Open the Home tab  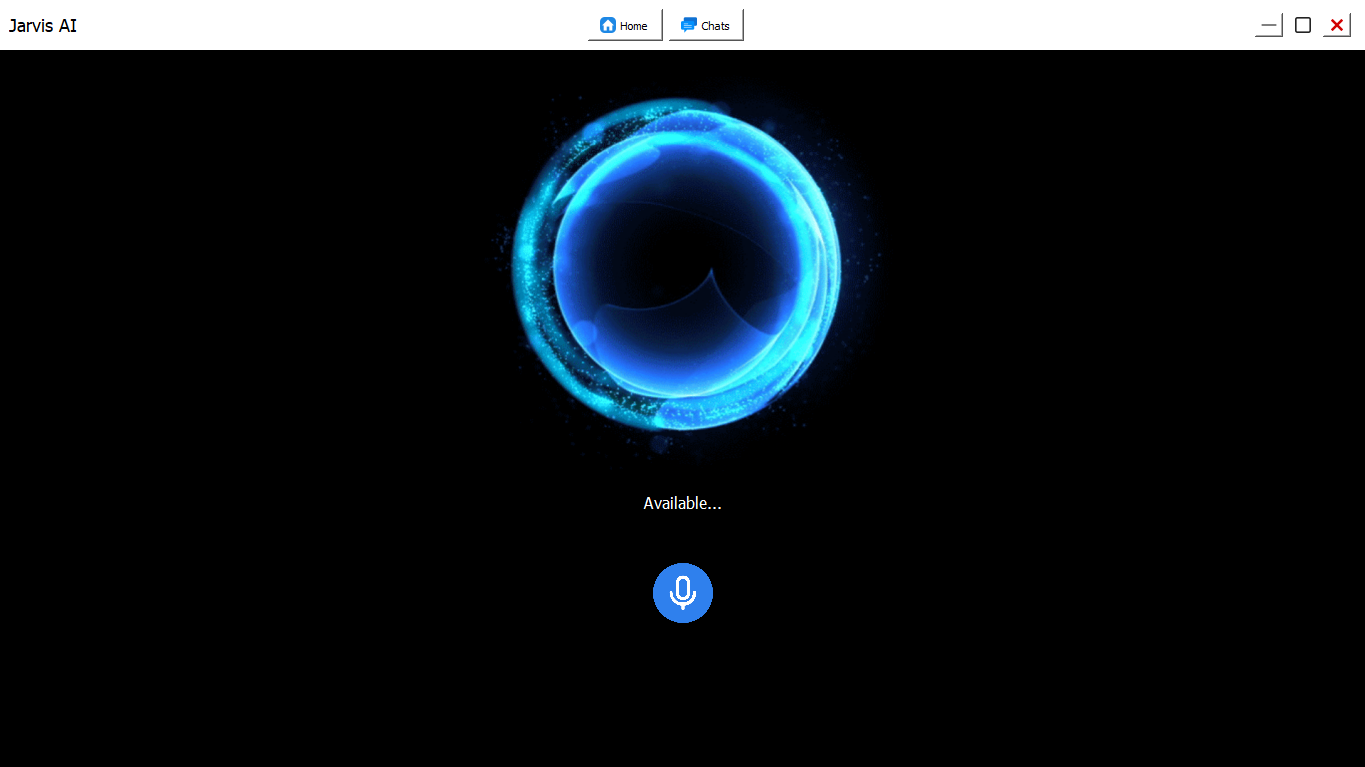point(625,25)
